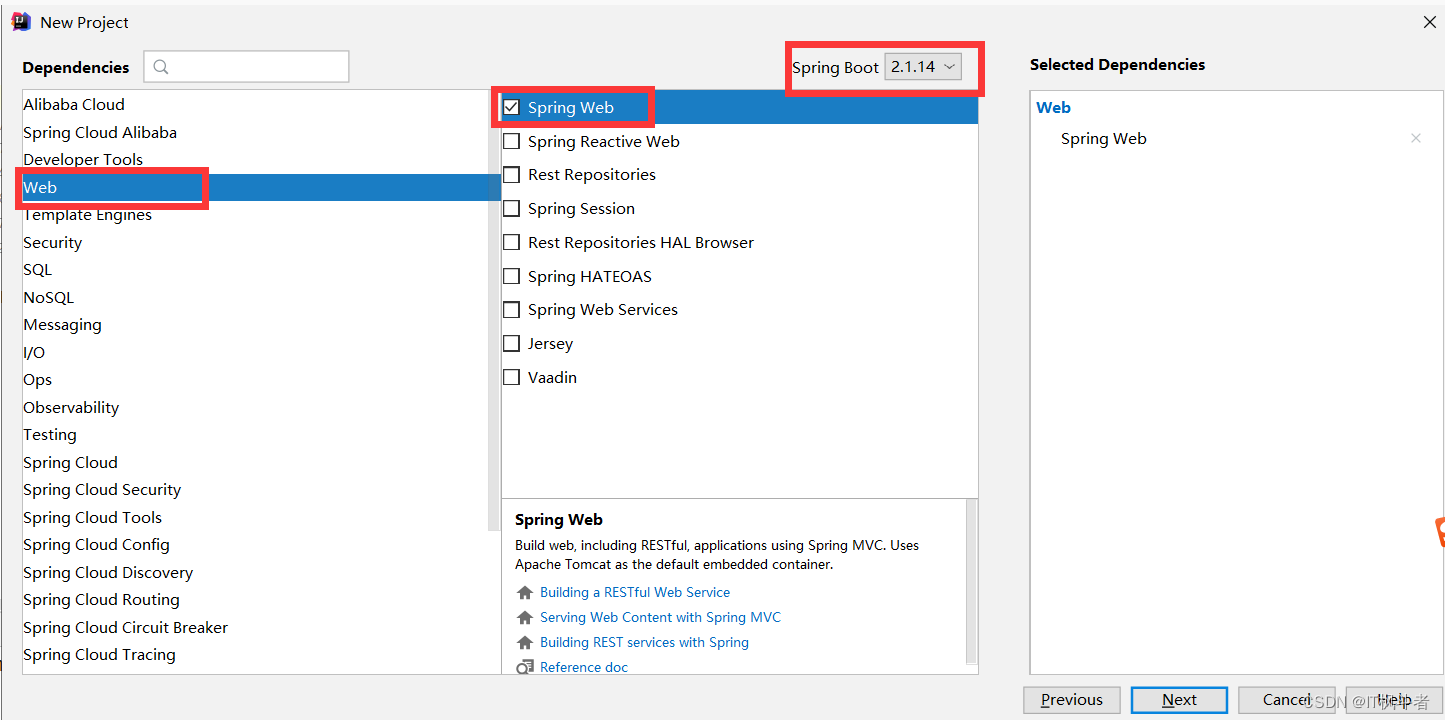Focus the Dependencies search field
Image resolution: width=1445 pixels, height=720 pixels.
point(246,67)
